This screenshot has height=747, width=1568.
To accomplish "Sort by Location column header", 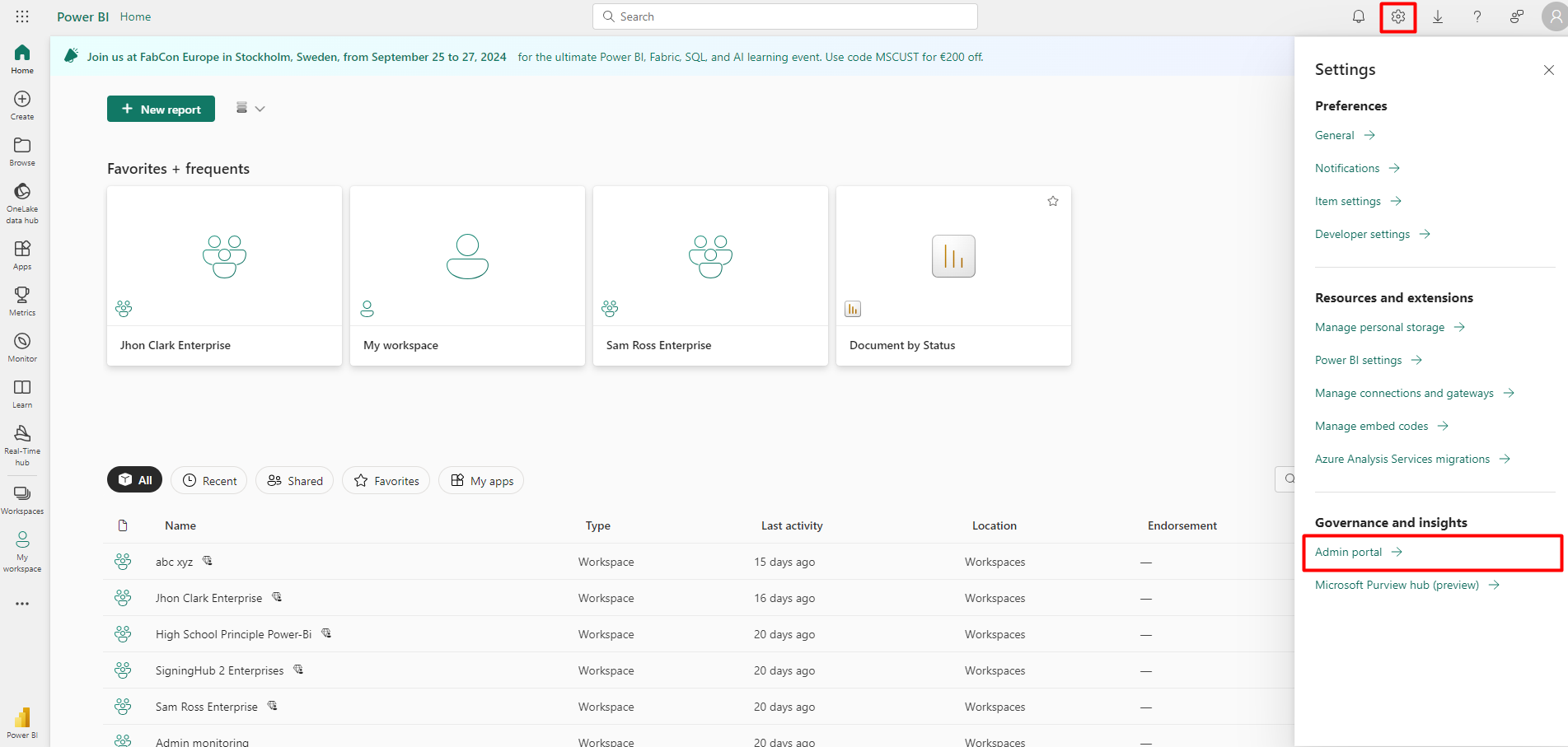I will pos(995,525).
